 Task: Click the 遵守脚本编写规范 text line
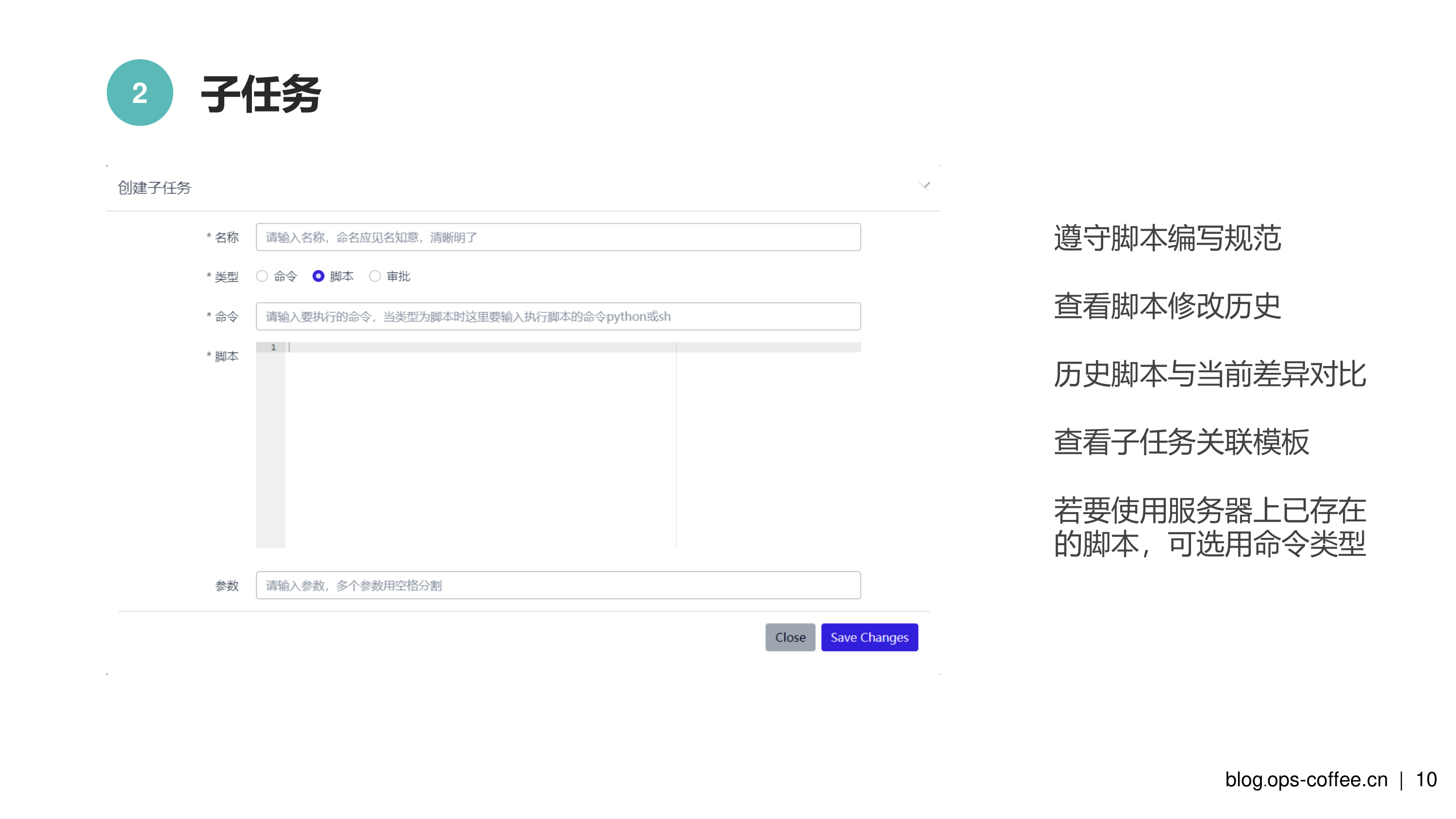click(1167, 238)
